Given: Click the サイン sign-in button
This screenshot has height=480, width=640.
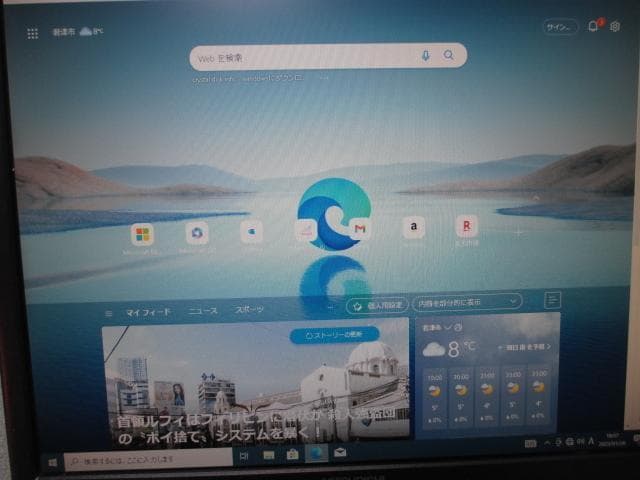Looking at the screenshot, I should (x=559, y=27).
